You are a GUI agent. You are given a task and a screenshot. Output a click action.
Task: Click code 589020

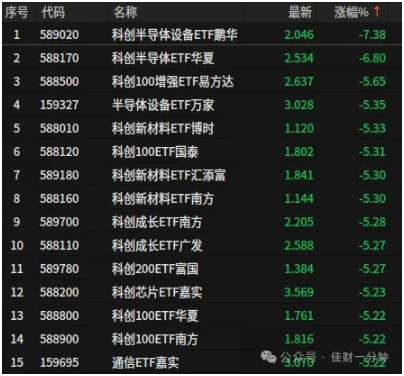point(59,35)
